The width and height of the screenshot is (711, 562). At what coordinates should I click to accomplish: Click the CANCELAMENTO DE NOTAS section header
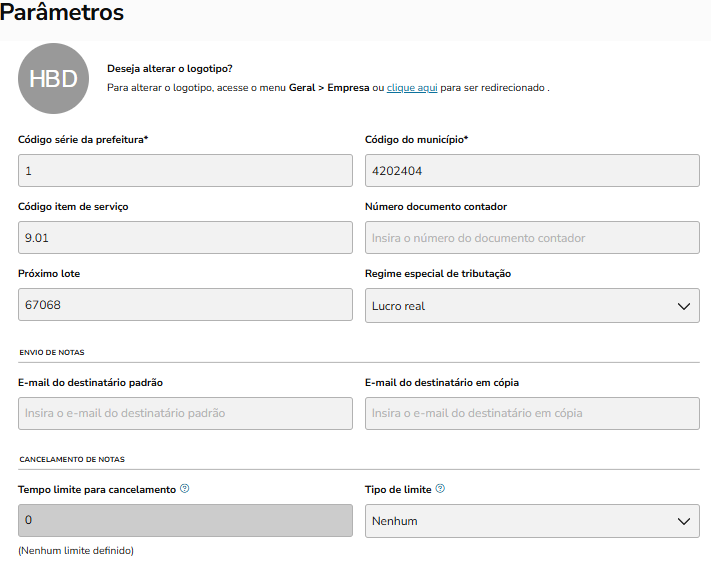coord(71,459)
